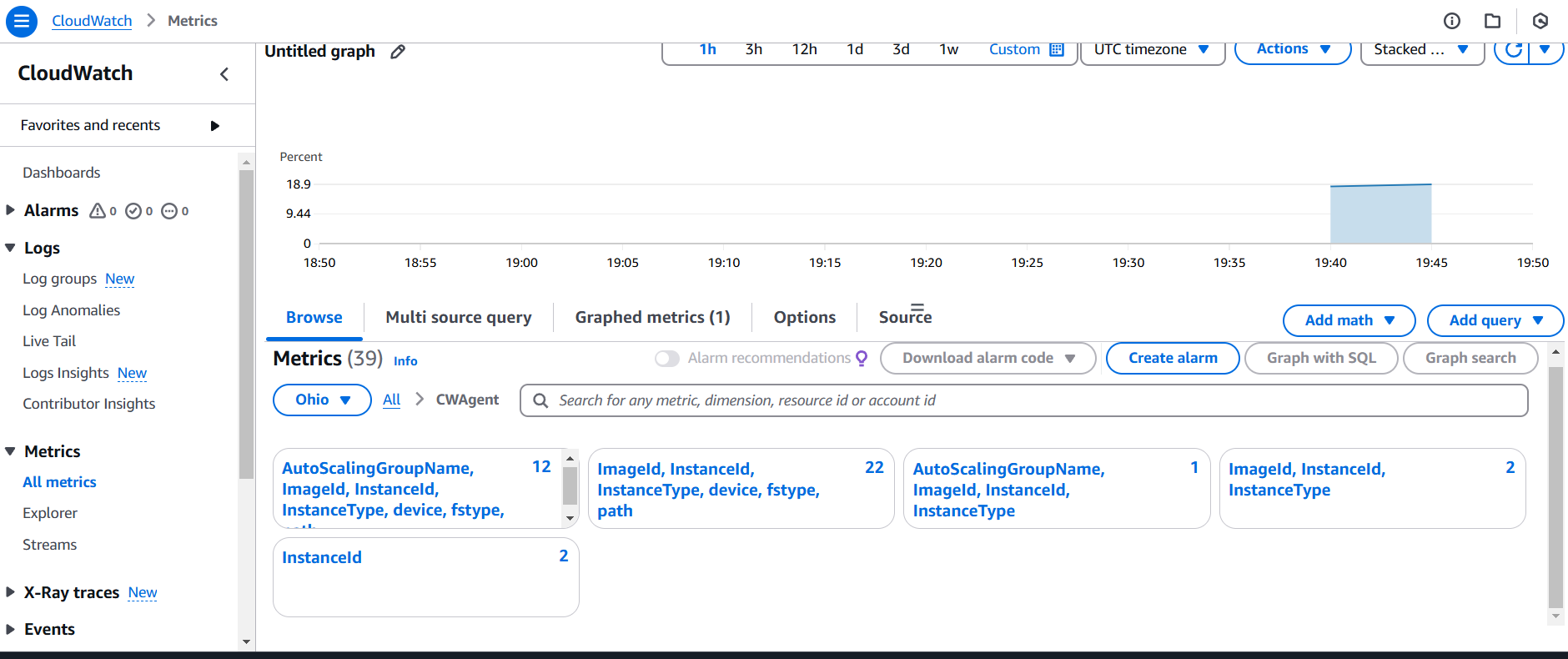Click the in-alarm triangle count icon
1568x659 pixels.
98,211
